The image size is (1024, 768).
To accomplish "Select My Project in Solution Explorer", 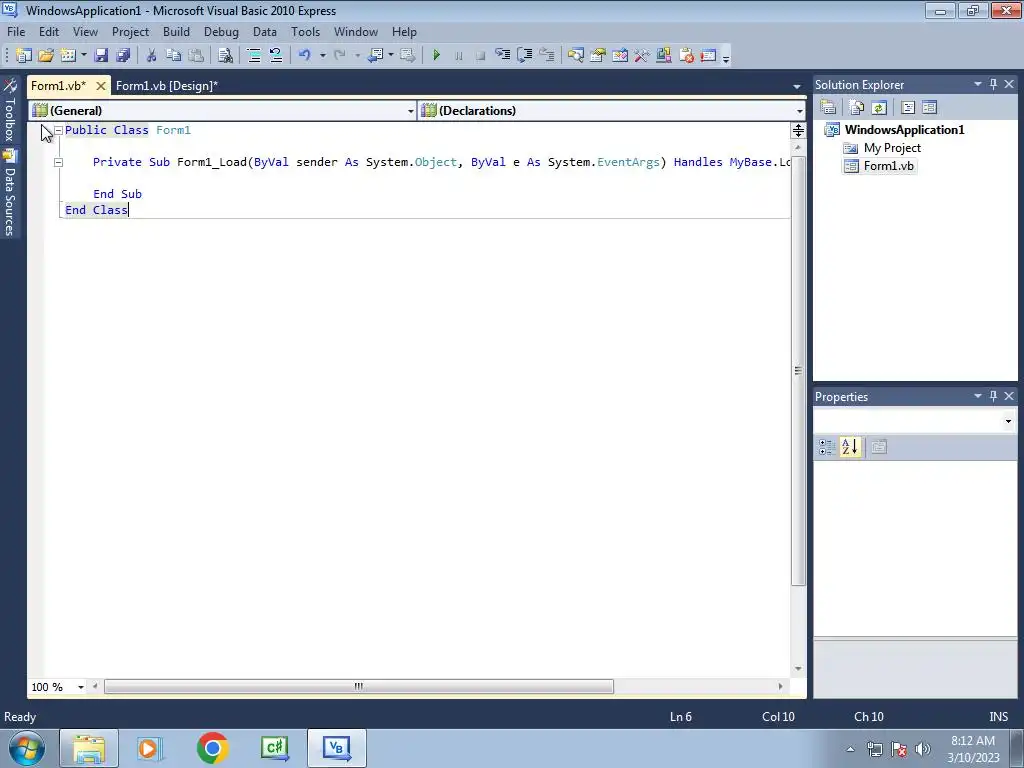I will [892, 148].
